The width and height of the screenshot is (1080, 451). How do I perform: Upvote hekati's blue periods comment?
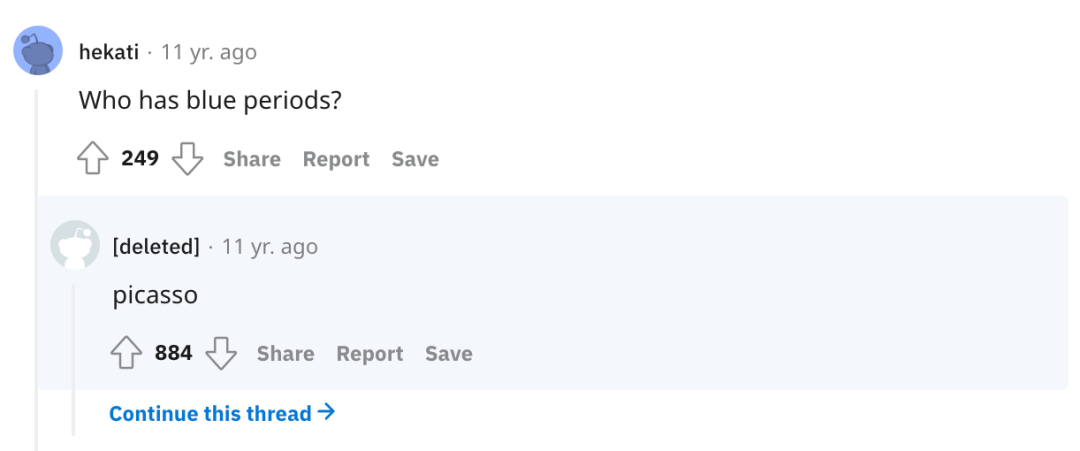click(92, 159)
